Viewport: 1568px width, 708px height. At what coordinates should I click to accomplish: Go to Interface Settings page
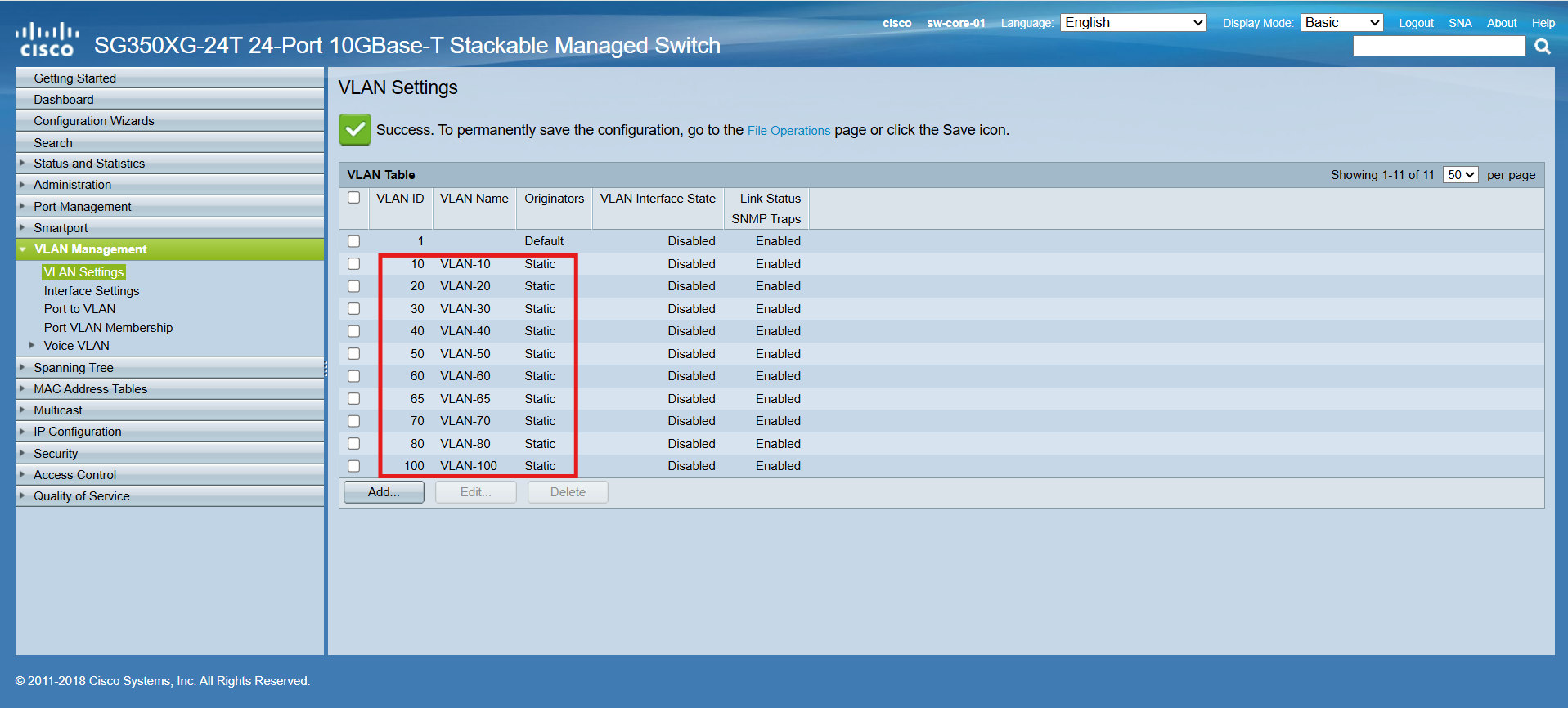[92, 291]
